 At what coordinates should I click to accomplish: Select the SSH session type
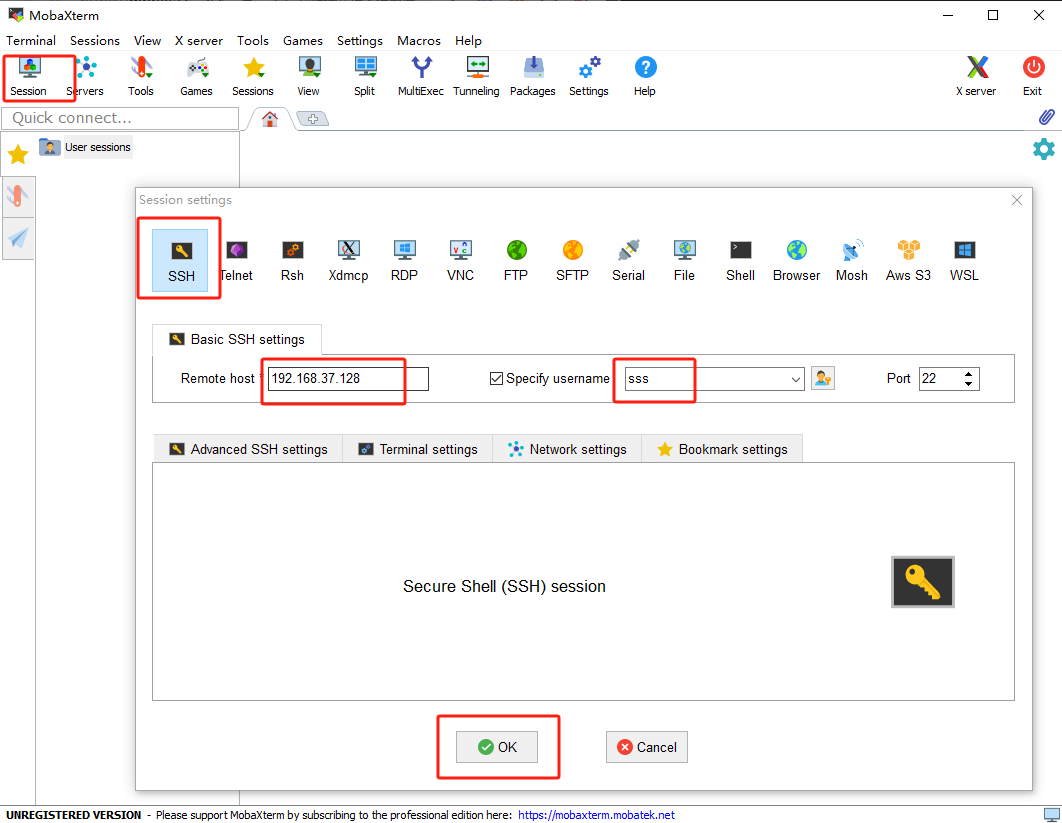click(181, 260)
